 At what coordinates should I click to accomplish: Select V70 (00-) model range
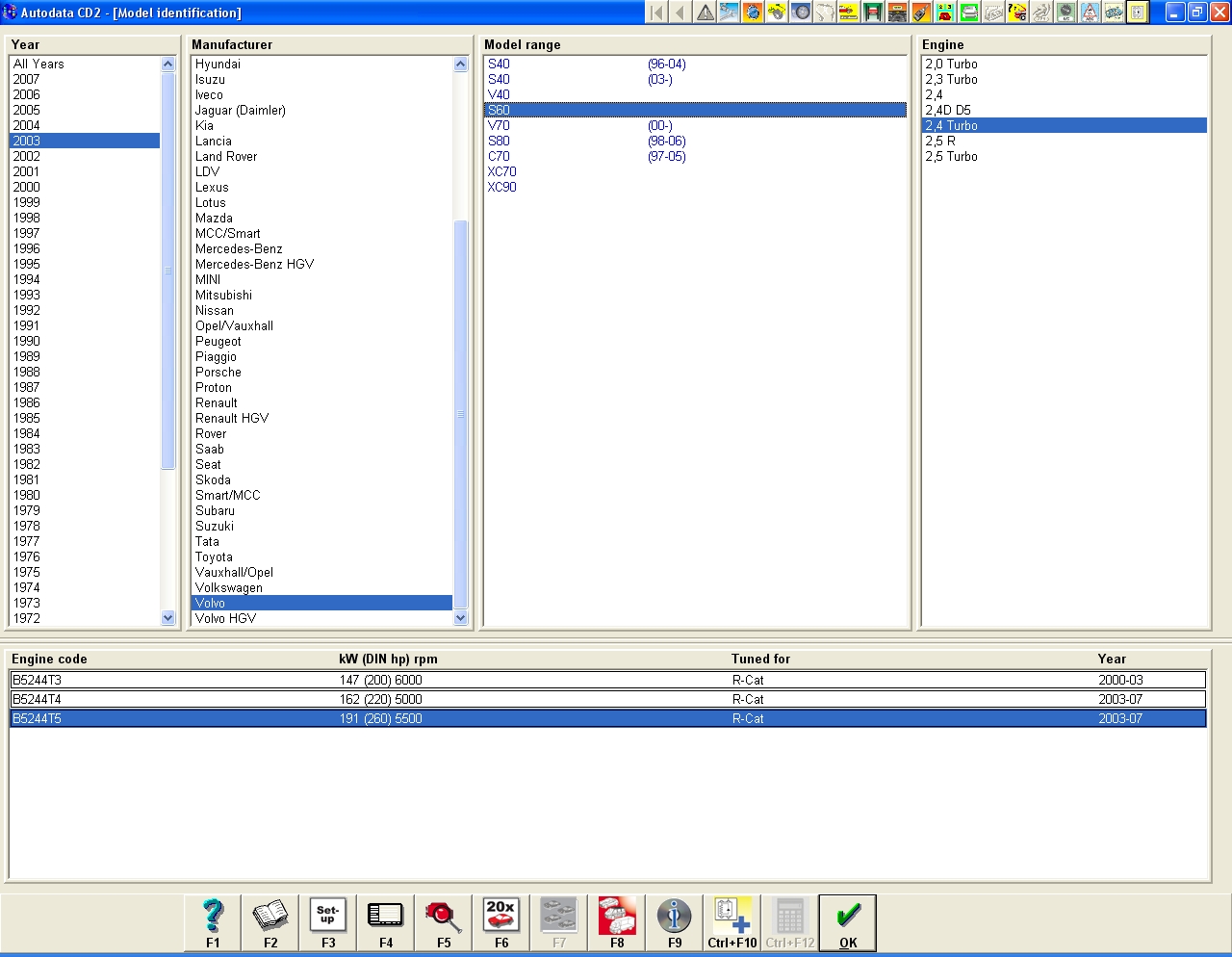695,125
